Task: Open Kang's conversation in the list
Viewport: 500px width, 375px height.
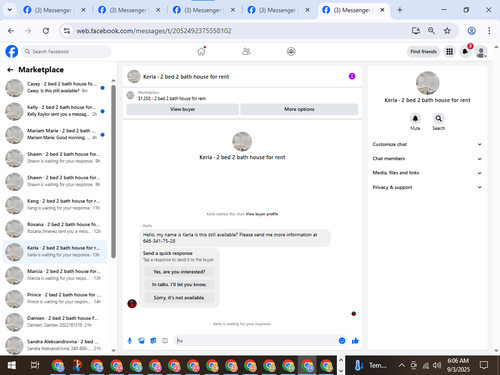Action: click(55, 205)
